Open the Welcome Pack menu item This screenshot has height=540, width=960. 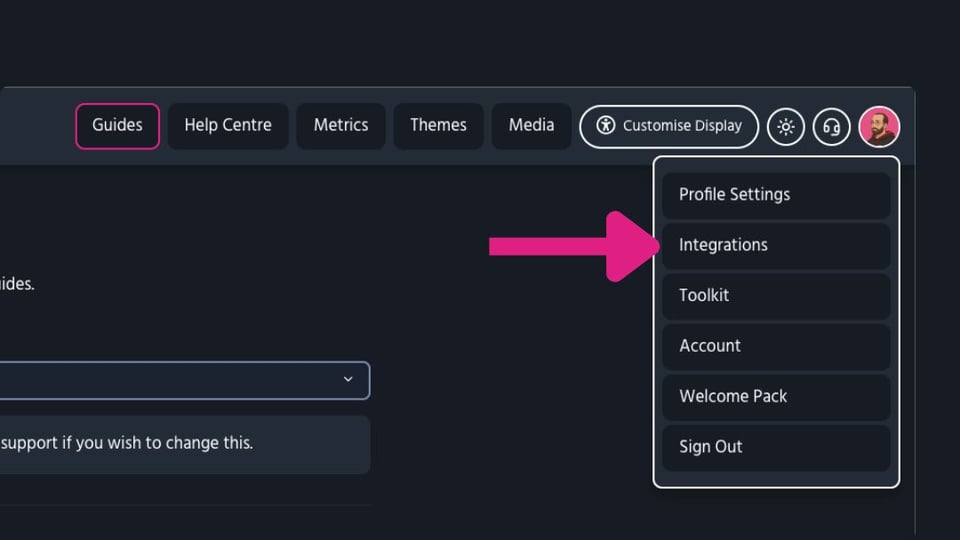(x=776, y=397)
